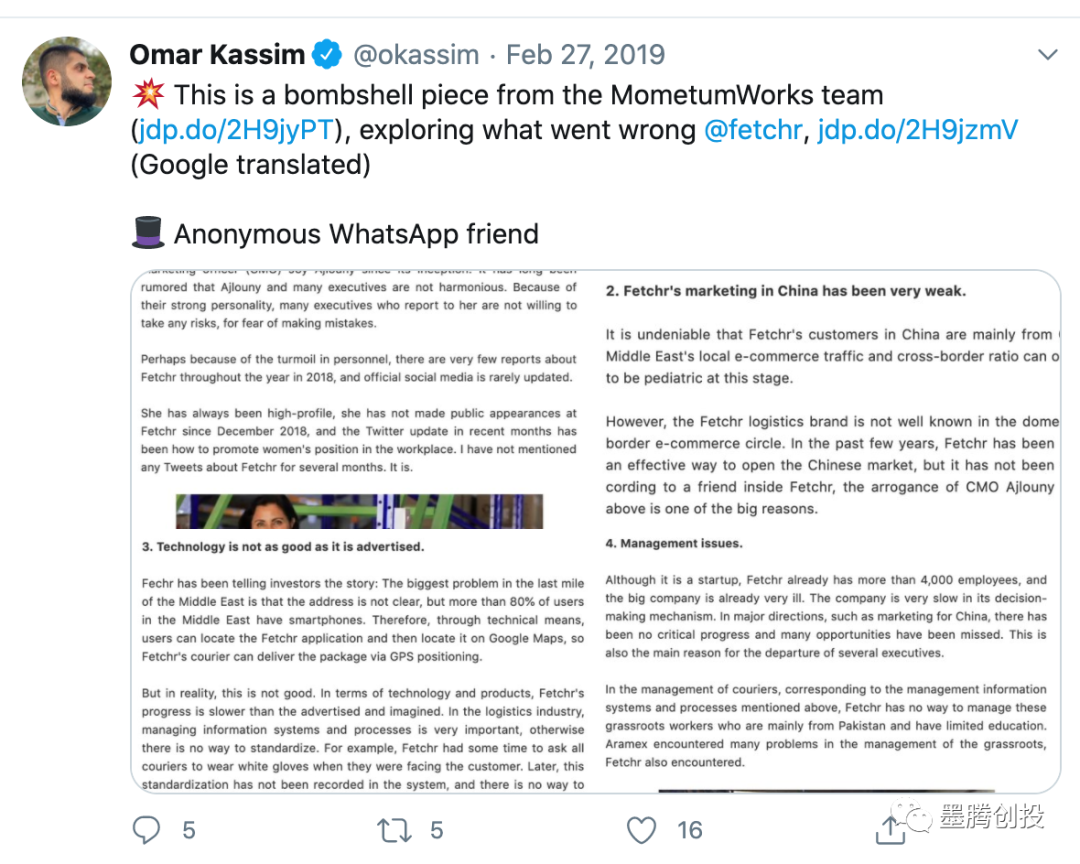Screen dimensions: 1080x864
Task: Click the top hat emoji
Action: click(147, 233)
